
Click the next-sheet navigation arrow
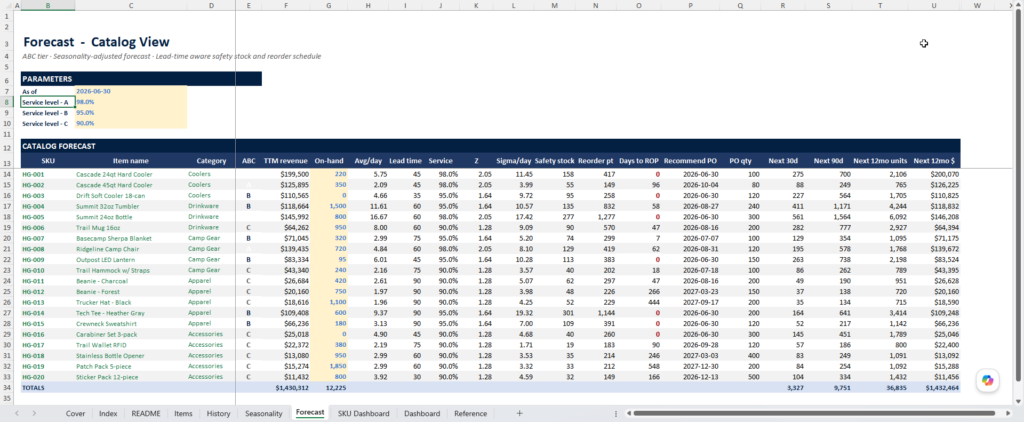pyautogui.click(x=33, y=414)
